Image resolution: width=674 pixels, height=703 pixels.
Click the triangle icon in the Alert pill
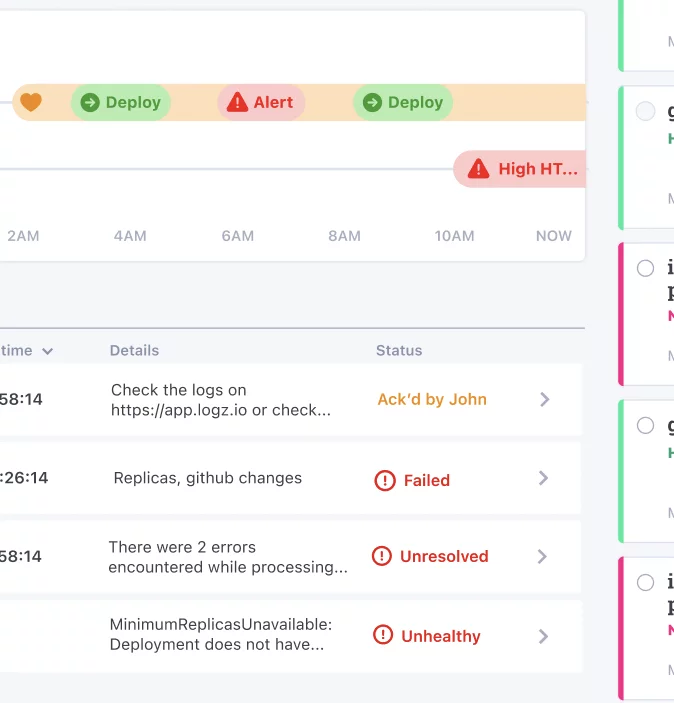click(x=237, y=102)
